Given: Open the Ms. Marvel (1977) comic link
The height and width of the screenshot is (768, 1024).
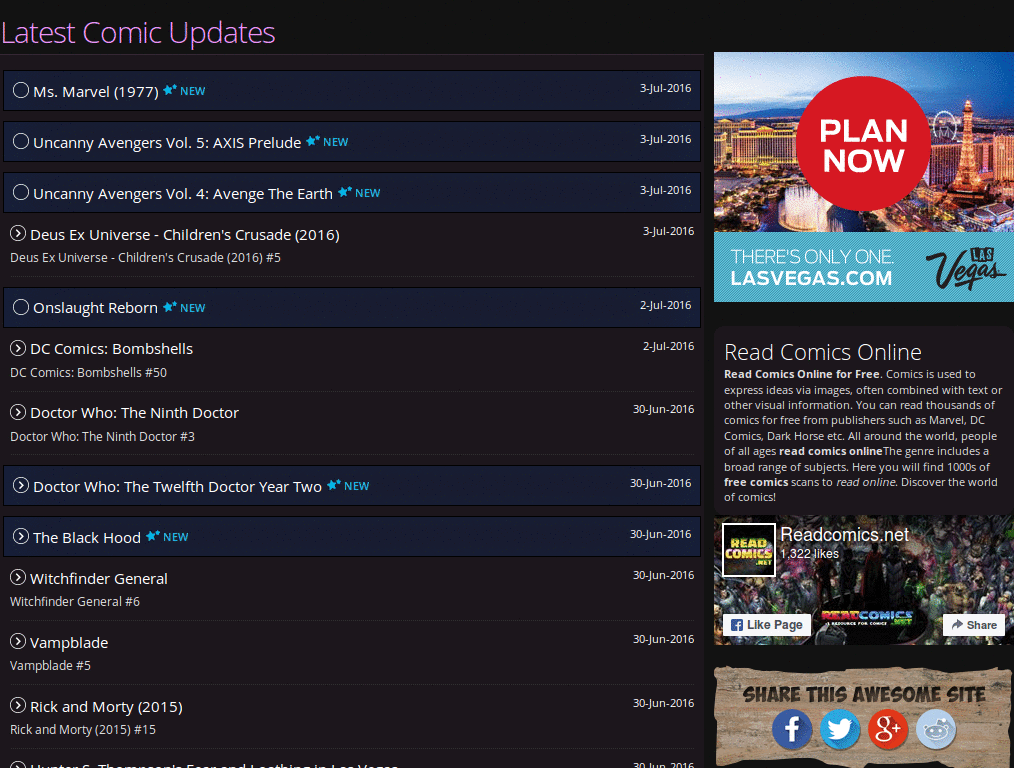Looking at the screenshot, I should 96,92.
